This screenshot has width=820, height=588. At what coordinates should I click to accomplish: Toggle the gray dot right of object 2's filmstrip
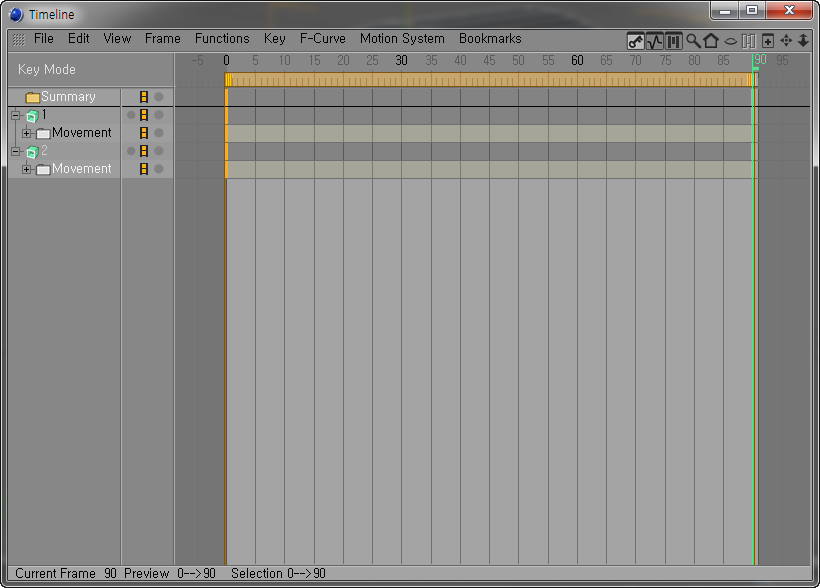coord(159,151)
